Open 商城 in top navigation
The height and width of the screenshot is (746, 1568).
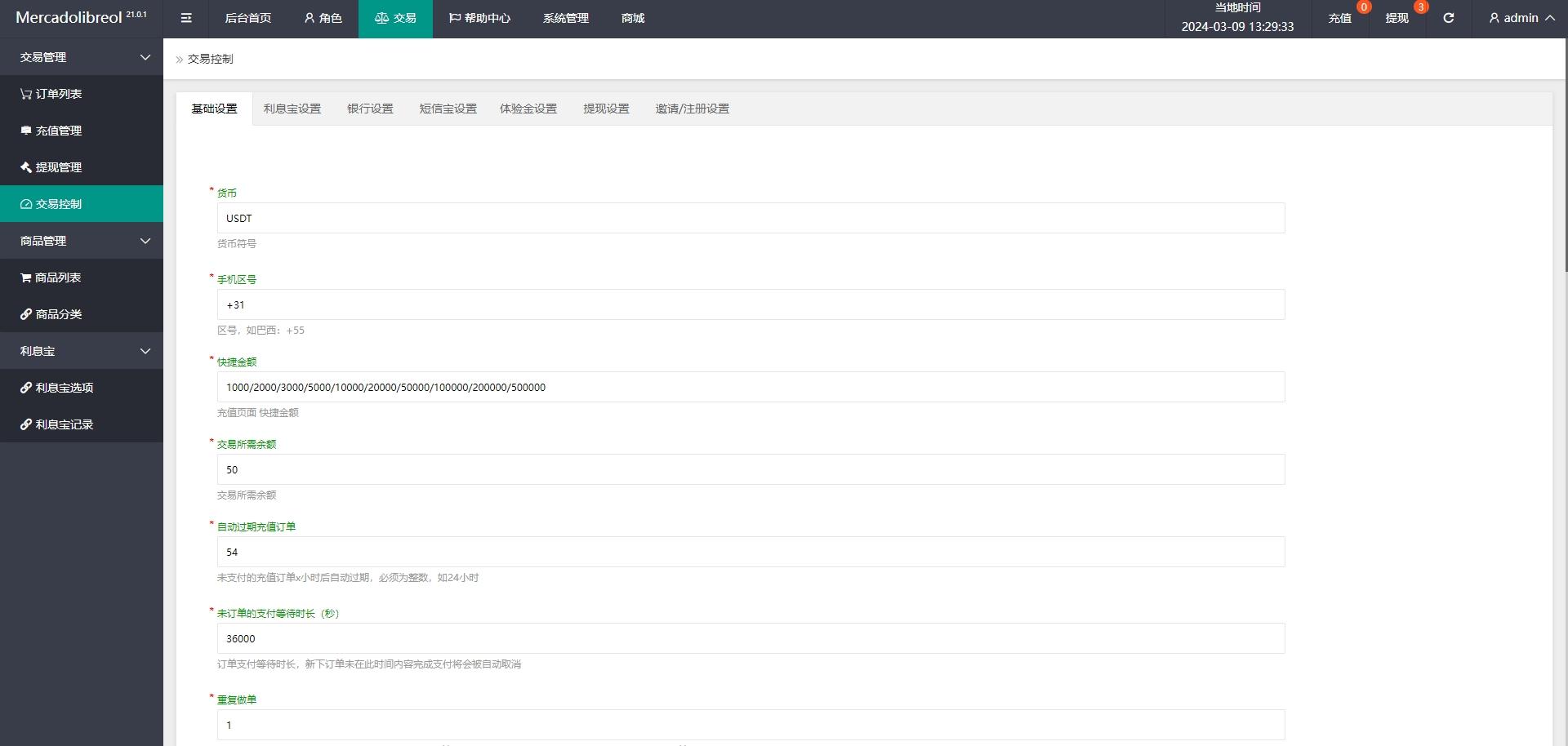(x=633, y=18)
